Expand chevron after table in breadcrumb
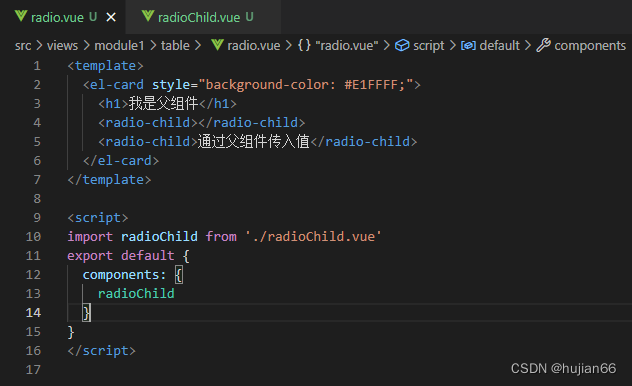The image size is (632, 386). (198, 46)
